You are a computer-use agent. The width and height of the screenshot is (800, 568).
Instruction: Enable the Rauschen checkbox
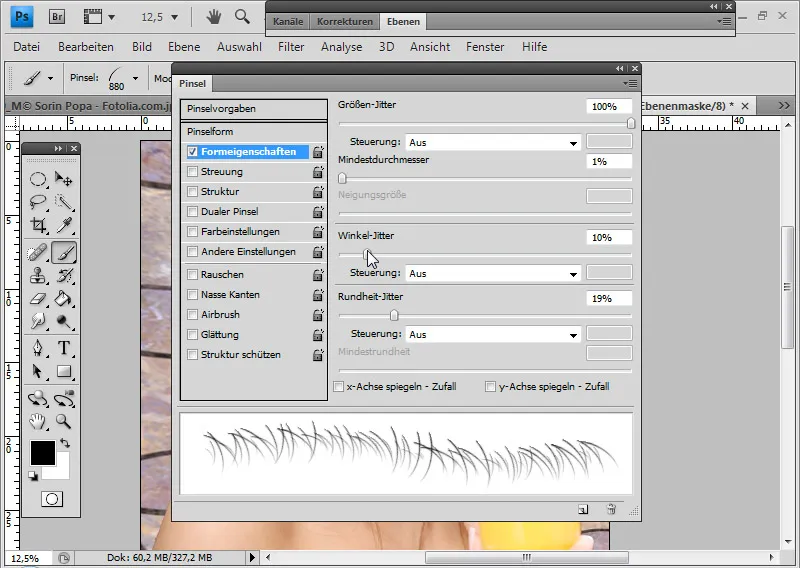tap(192, 275)
